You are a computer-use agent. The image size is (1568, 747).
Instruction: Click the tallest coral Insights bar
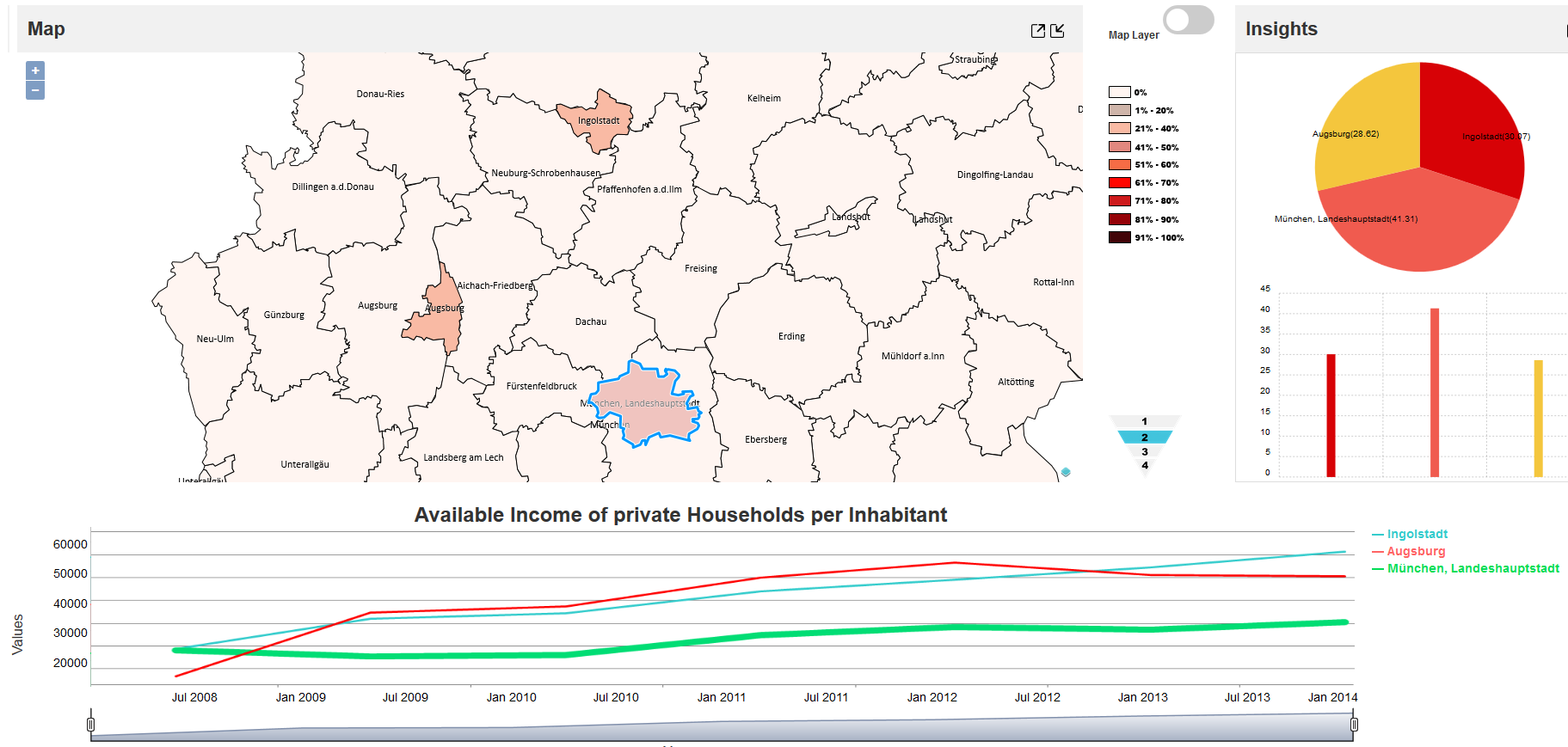1435,392
